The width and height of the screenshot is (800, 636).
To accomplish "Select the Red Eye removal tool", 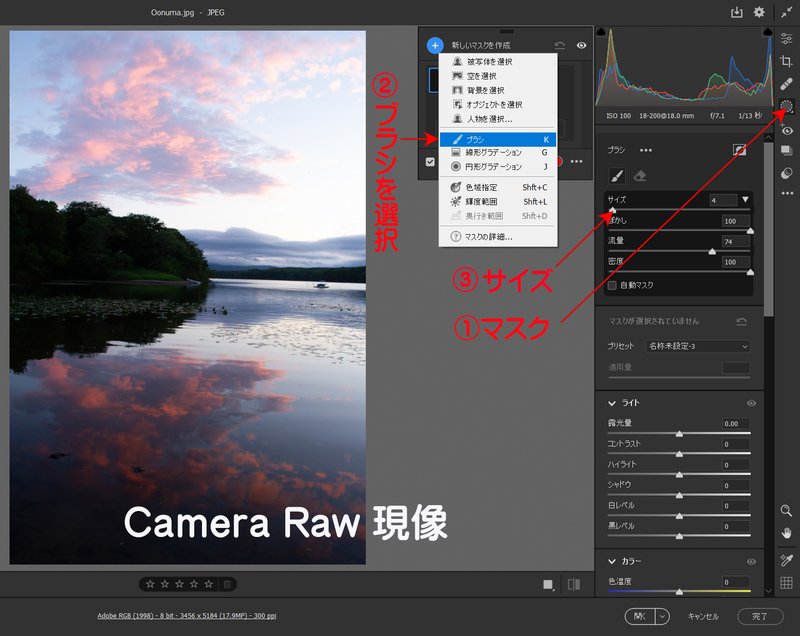I will point(787,130).
